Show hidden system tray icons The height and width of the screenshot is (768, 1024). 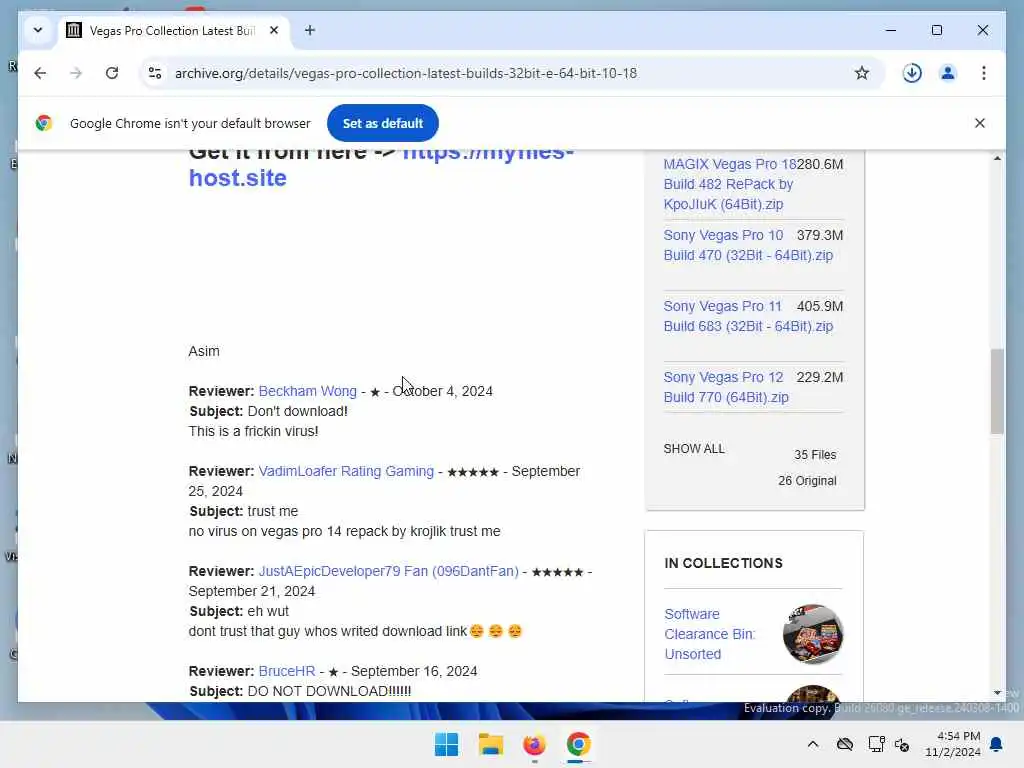click(812, 744)
